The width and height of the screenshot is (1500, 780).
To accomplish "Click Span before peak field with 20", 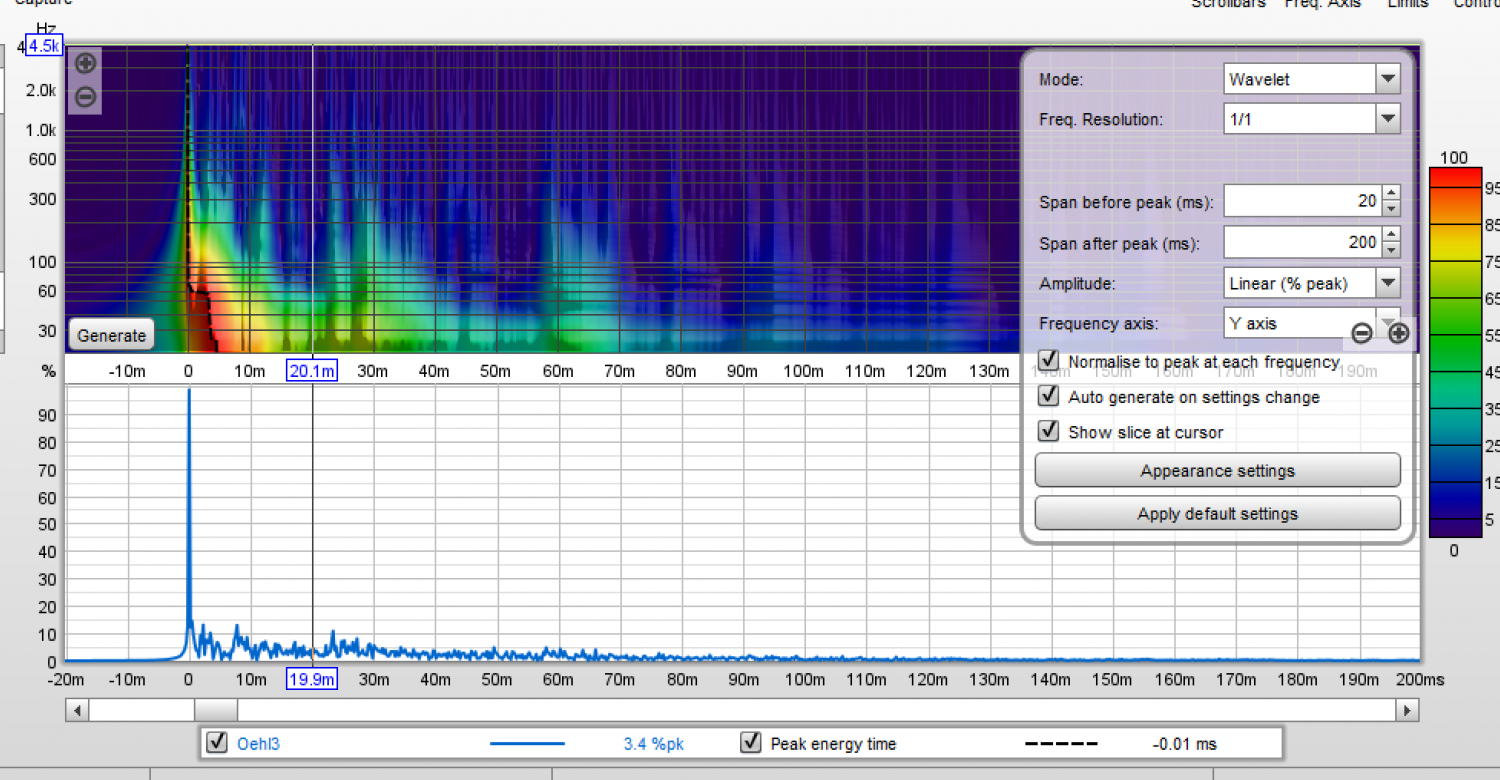I will (x=1303, y=201).
